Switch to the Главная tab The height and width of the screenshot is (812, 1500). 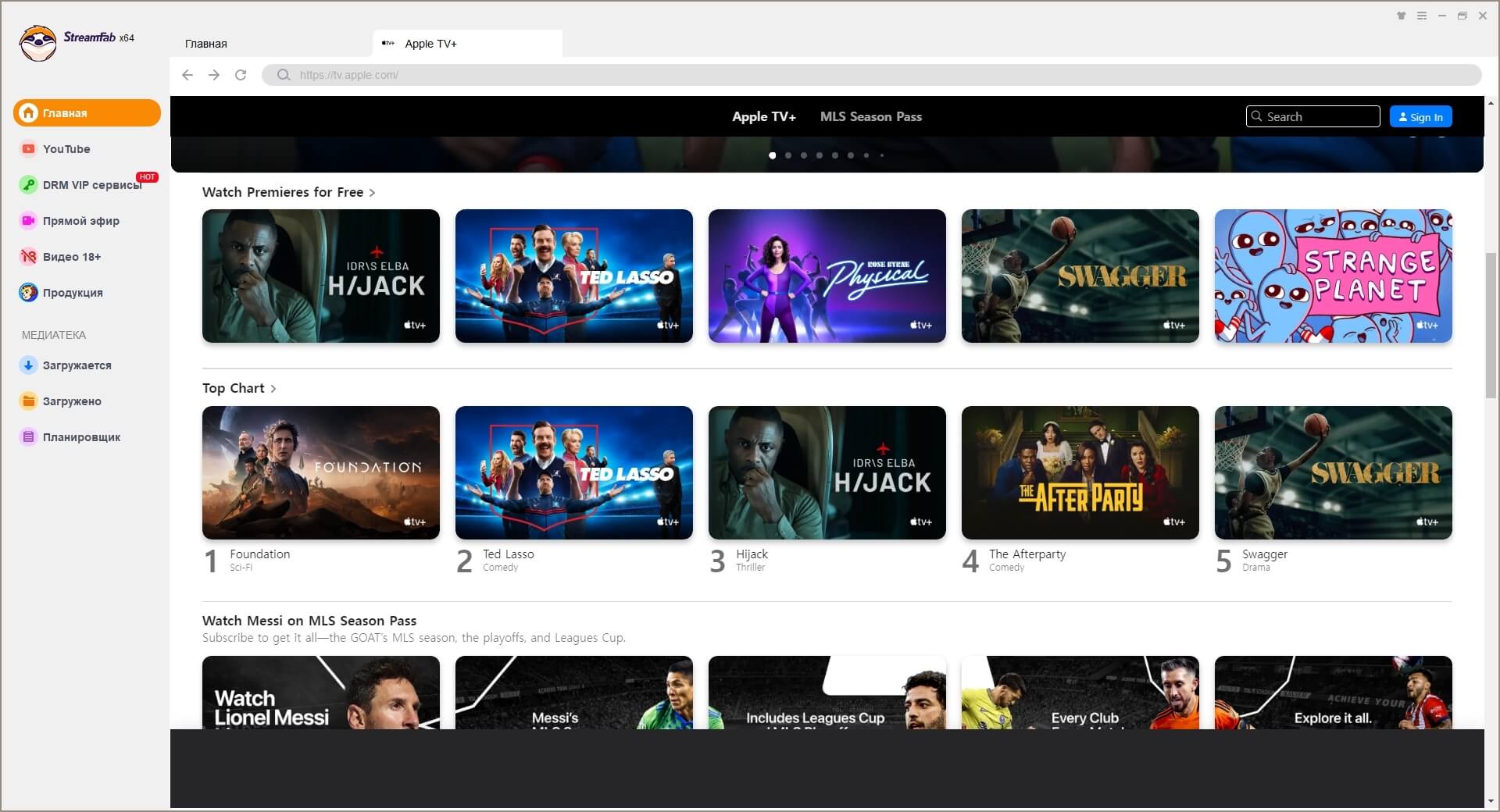tap(206, 44)
